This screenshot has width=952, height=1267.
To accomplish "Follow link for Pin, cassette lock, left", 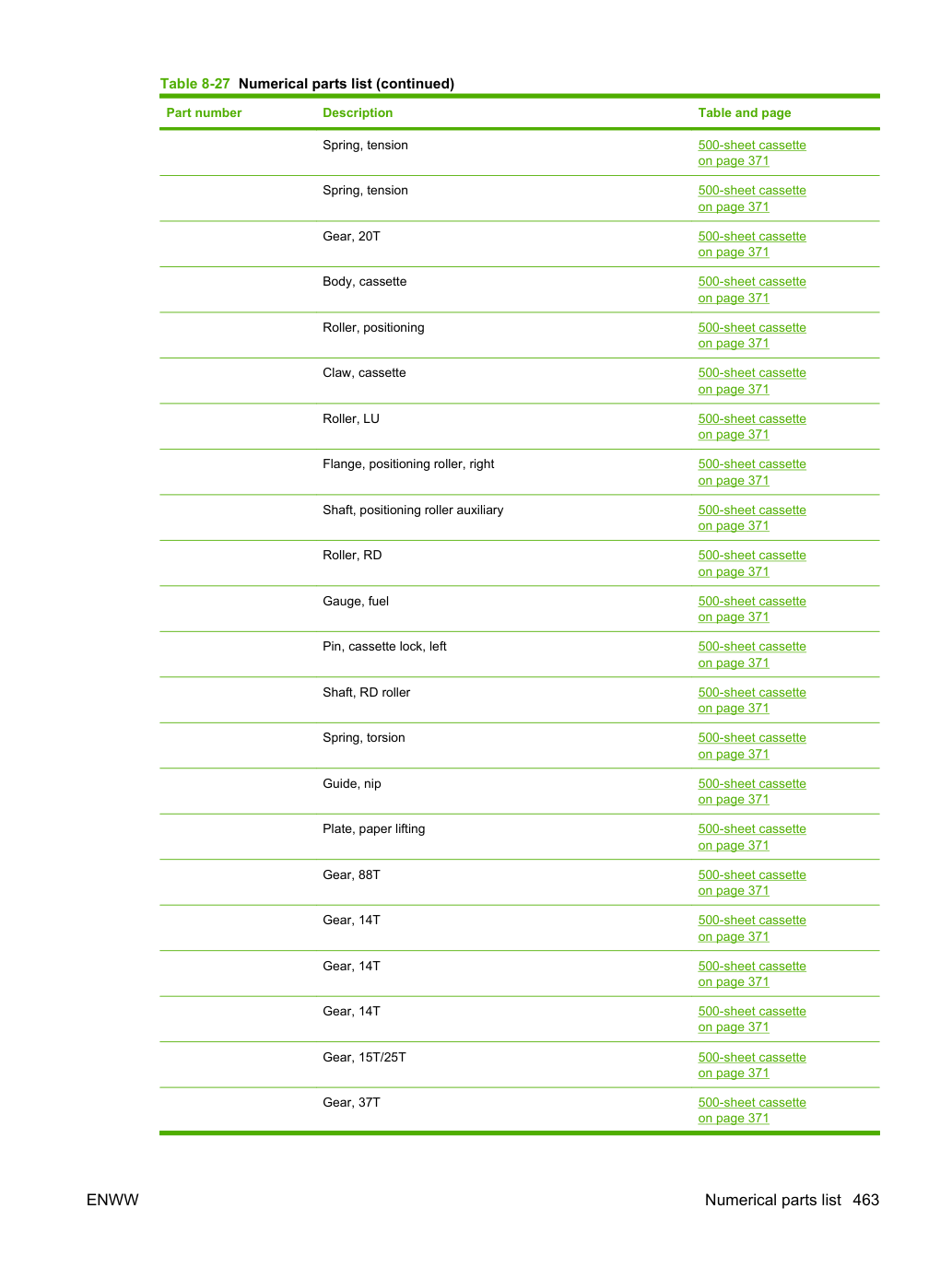I will (x=752, y=654).
